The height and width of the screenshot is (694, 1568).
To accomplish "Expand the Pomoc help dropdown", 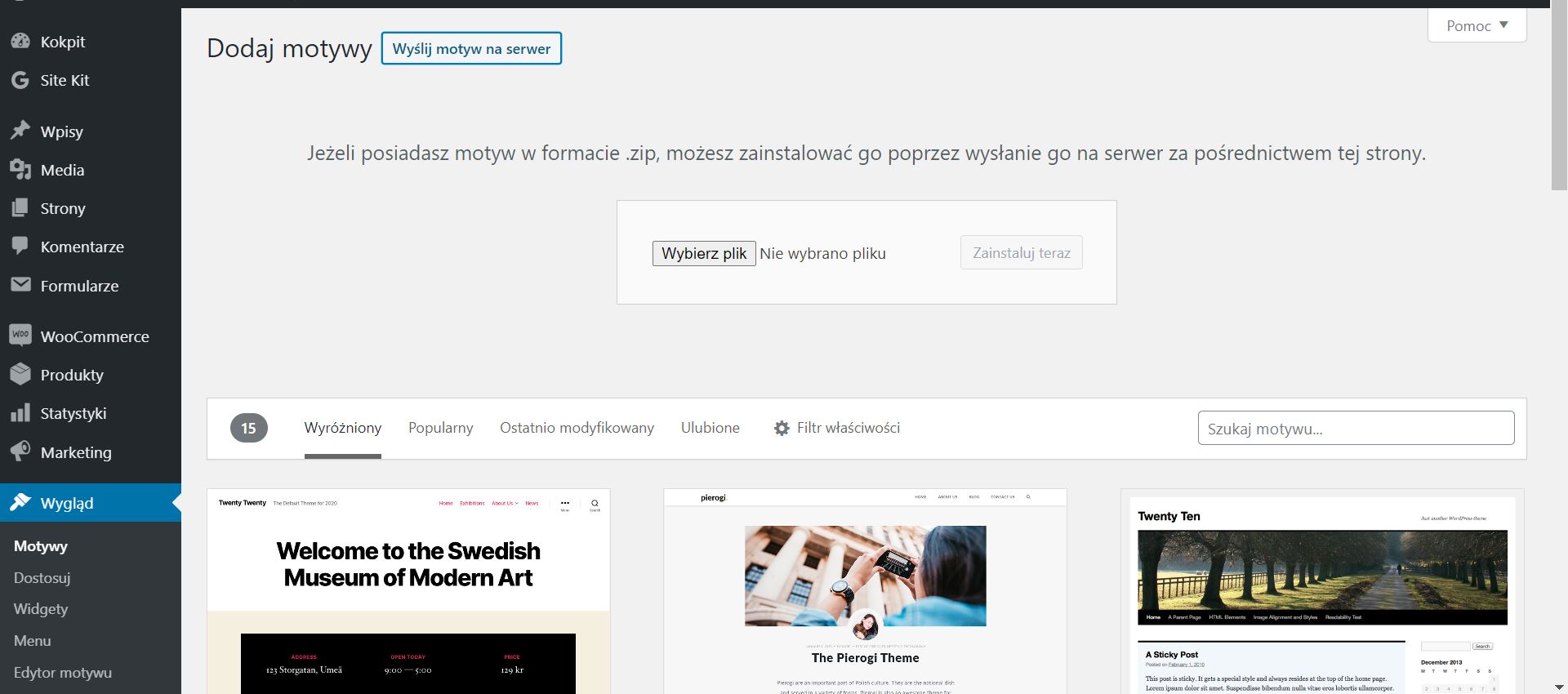I will pyautogui.click(x=1477, y=26).
